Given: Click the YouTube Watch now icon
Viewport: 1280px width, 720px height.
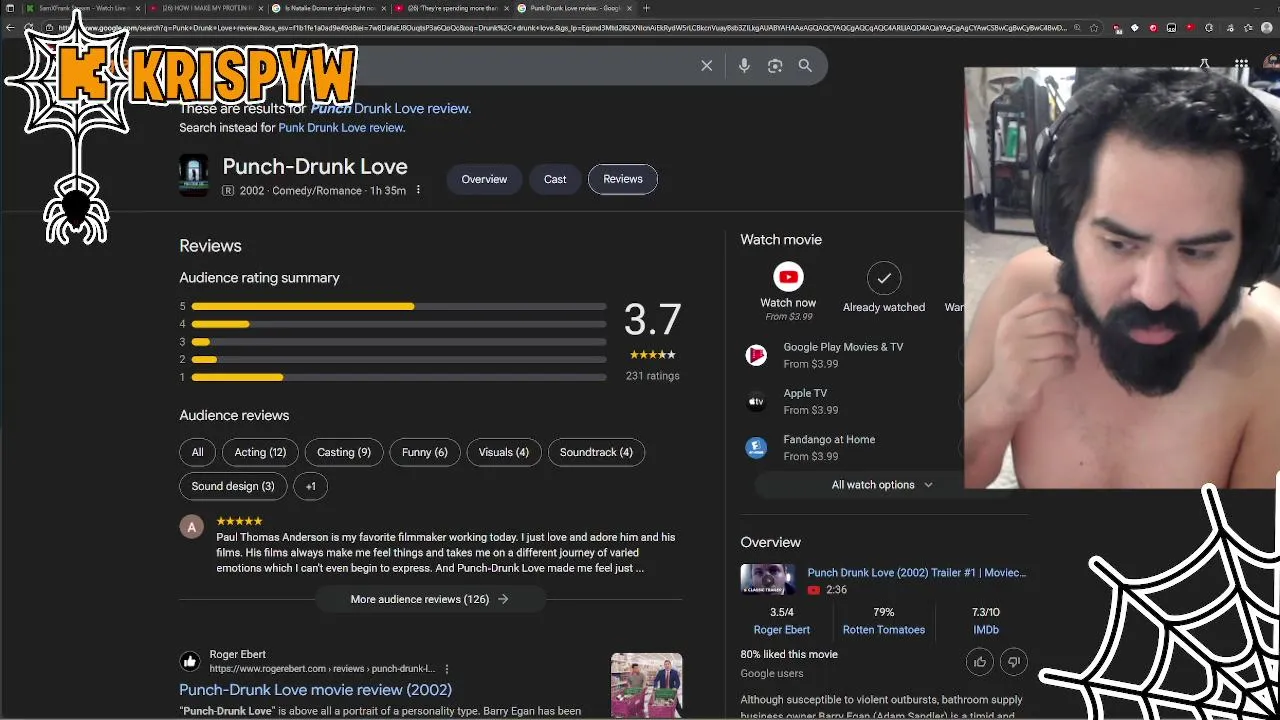Looking at the screenshot, I should 788,277.
